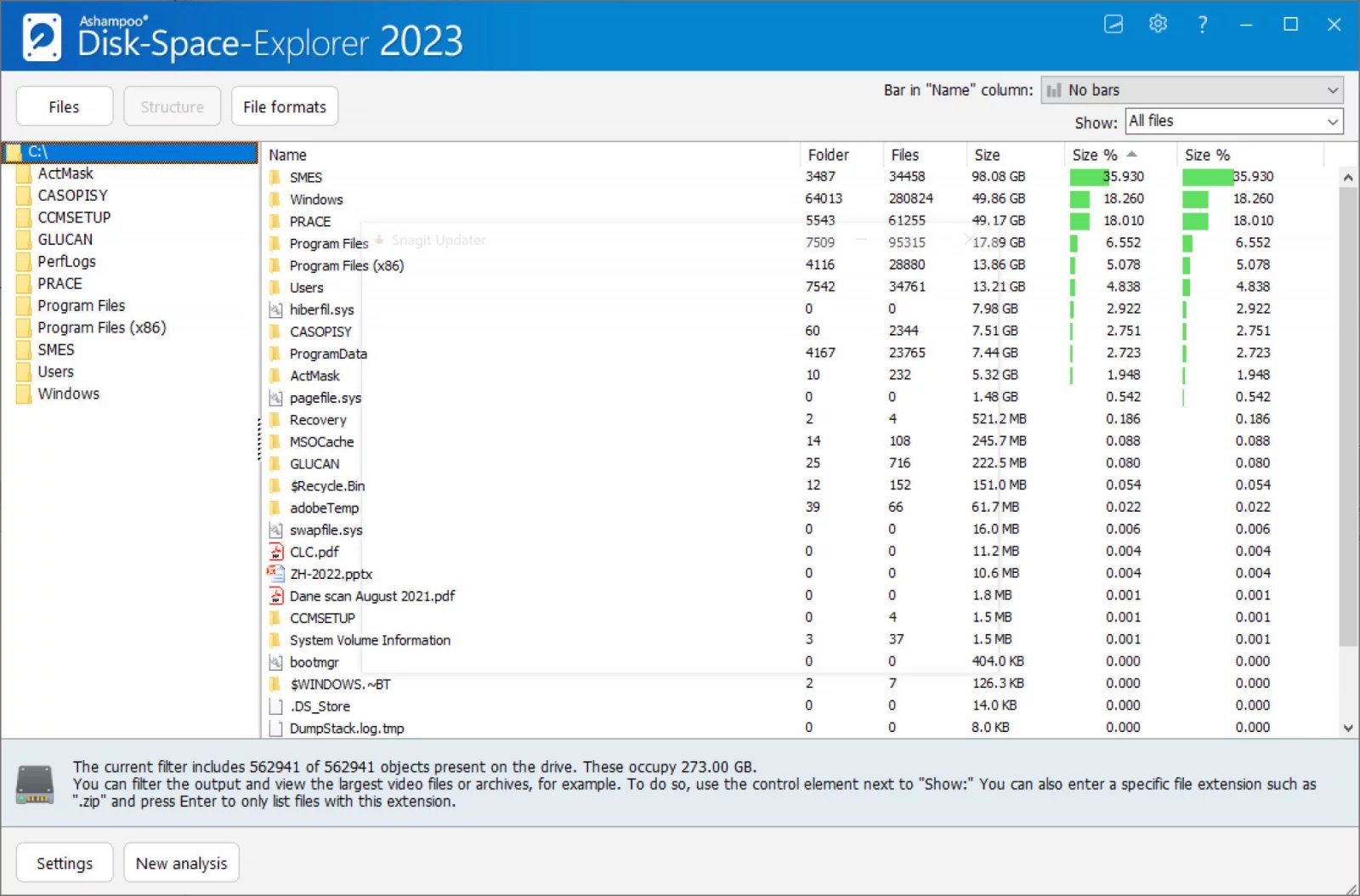Screen dimensions: 1360x896
Task: Click the hard drive icon in the info panel
Action: 35,784
